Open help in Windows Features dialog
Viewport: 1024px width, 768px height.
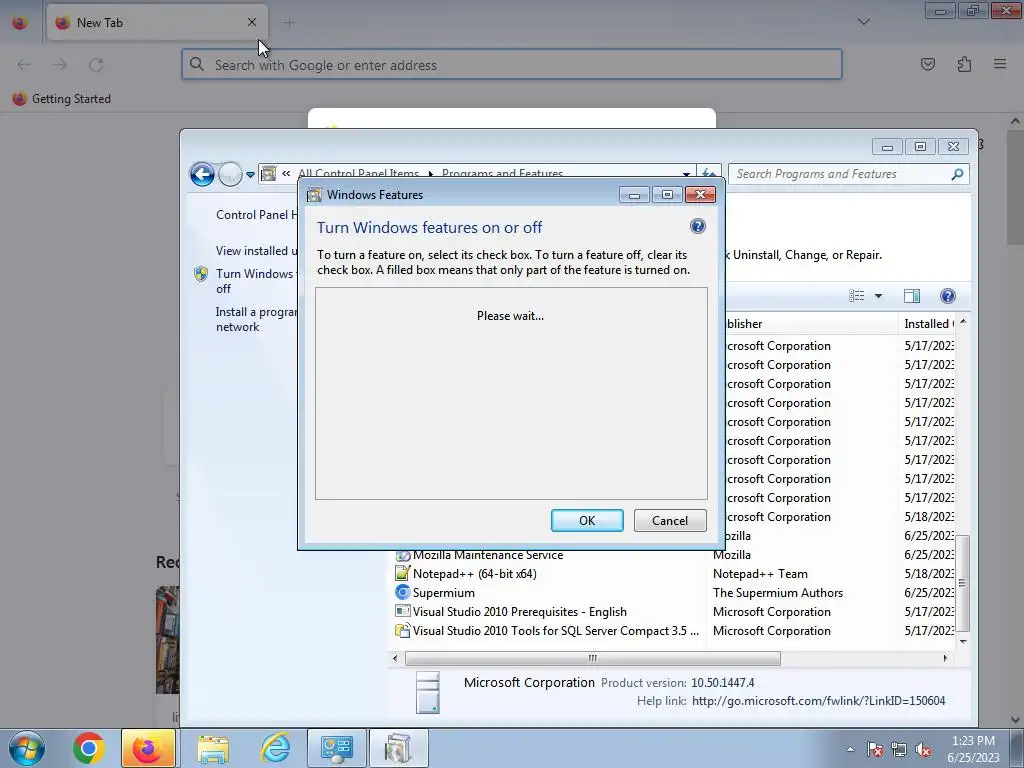(x=697, y=227)
